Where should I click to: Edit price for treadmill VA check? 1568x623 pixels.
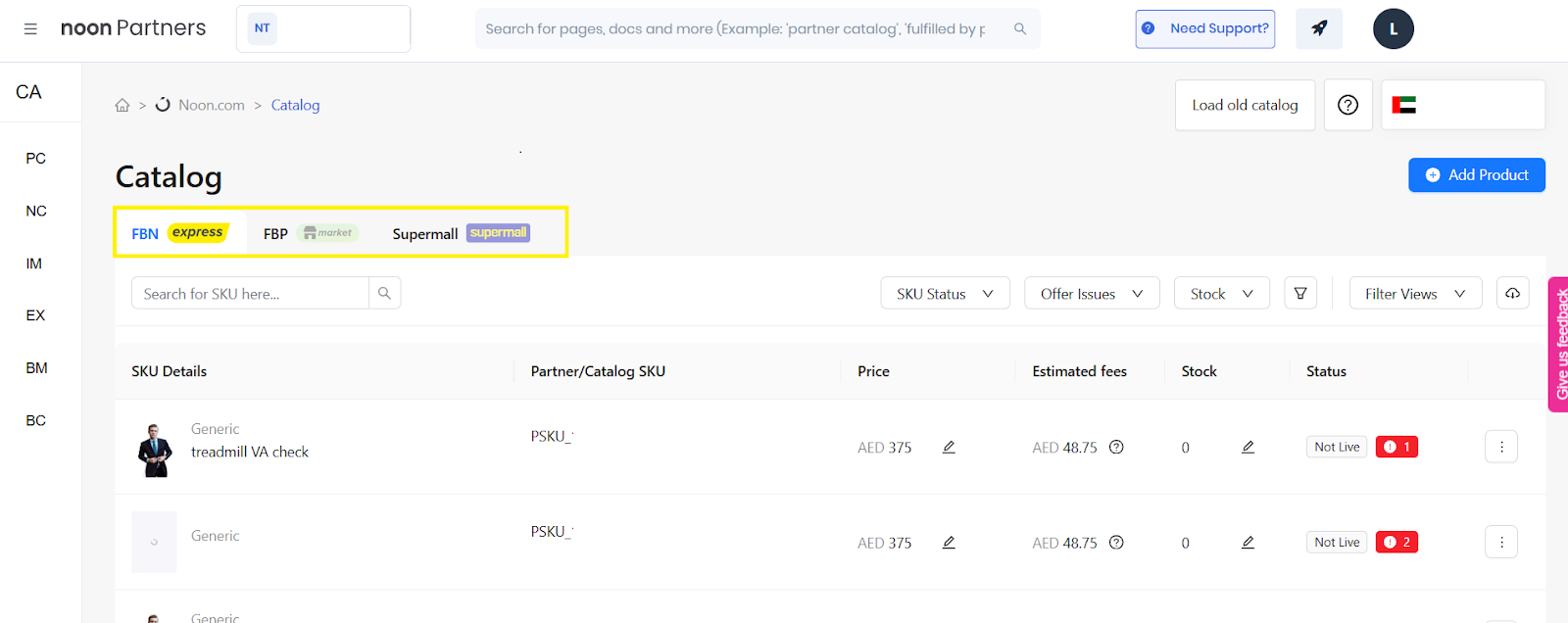(x=949, y=447)
